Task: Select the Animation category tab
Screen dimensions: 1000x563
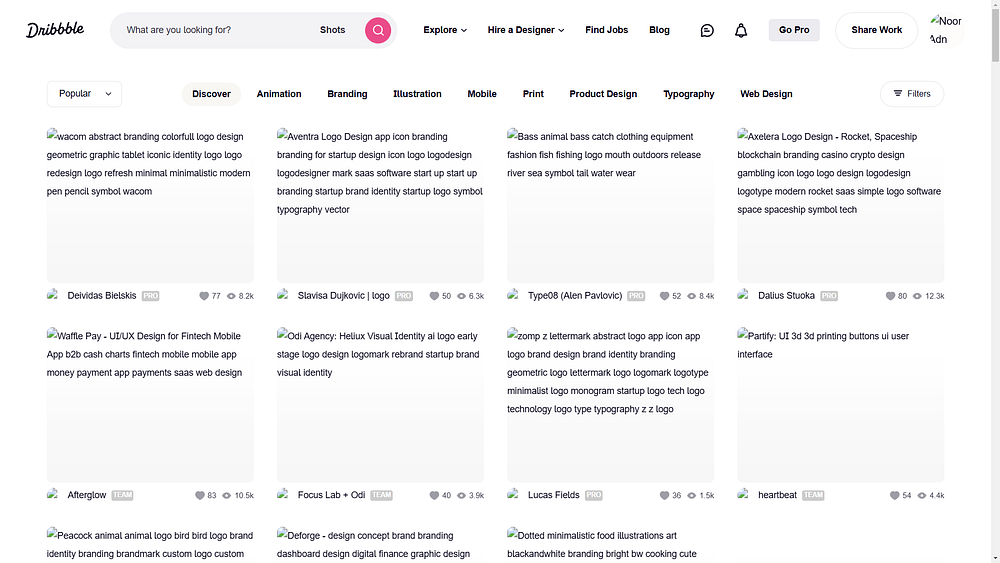Action: click(279, 94)
